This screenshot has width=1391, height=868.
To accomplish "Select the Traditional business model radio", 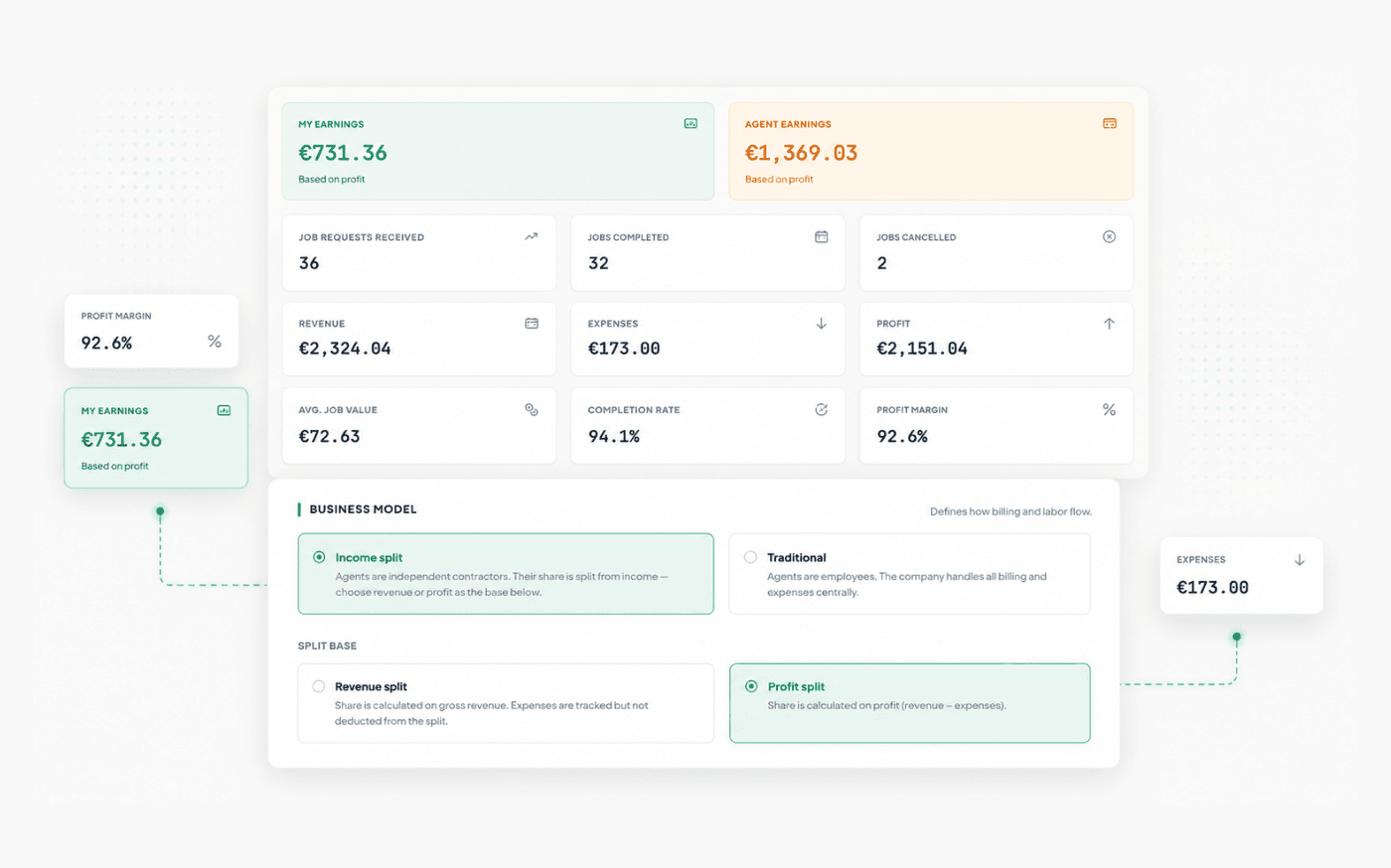I will pyautogui.click(x=750, y=557).
